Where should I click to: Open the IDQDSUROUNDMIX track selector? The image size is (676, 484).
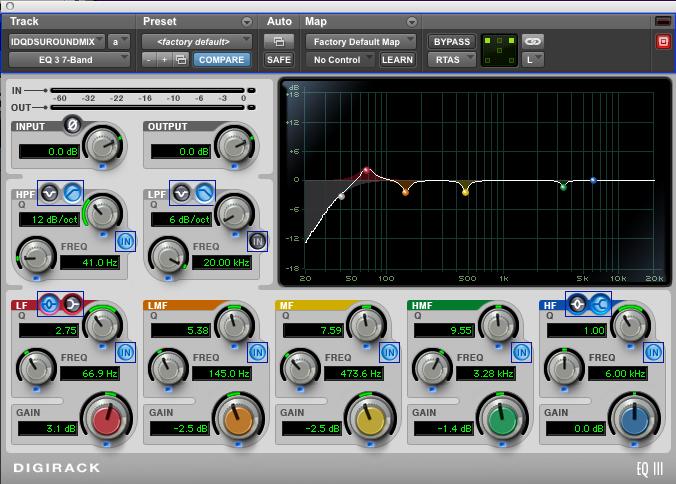[x=56, y=42]
